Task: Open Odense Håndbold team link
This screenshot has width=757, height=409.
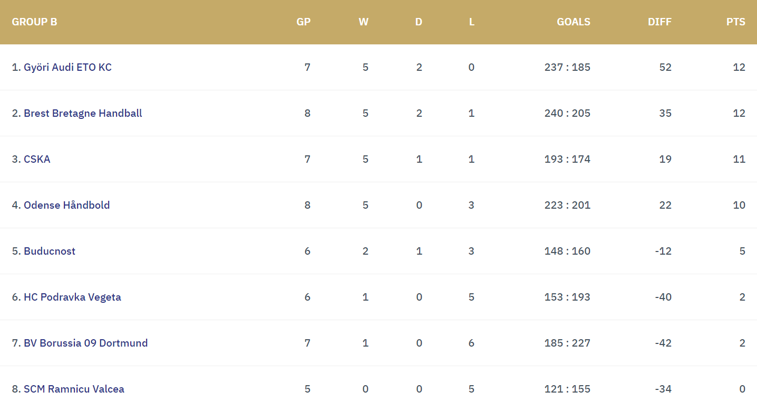Action: [x=66, y=205]
